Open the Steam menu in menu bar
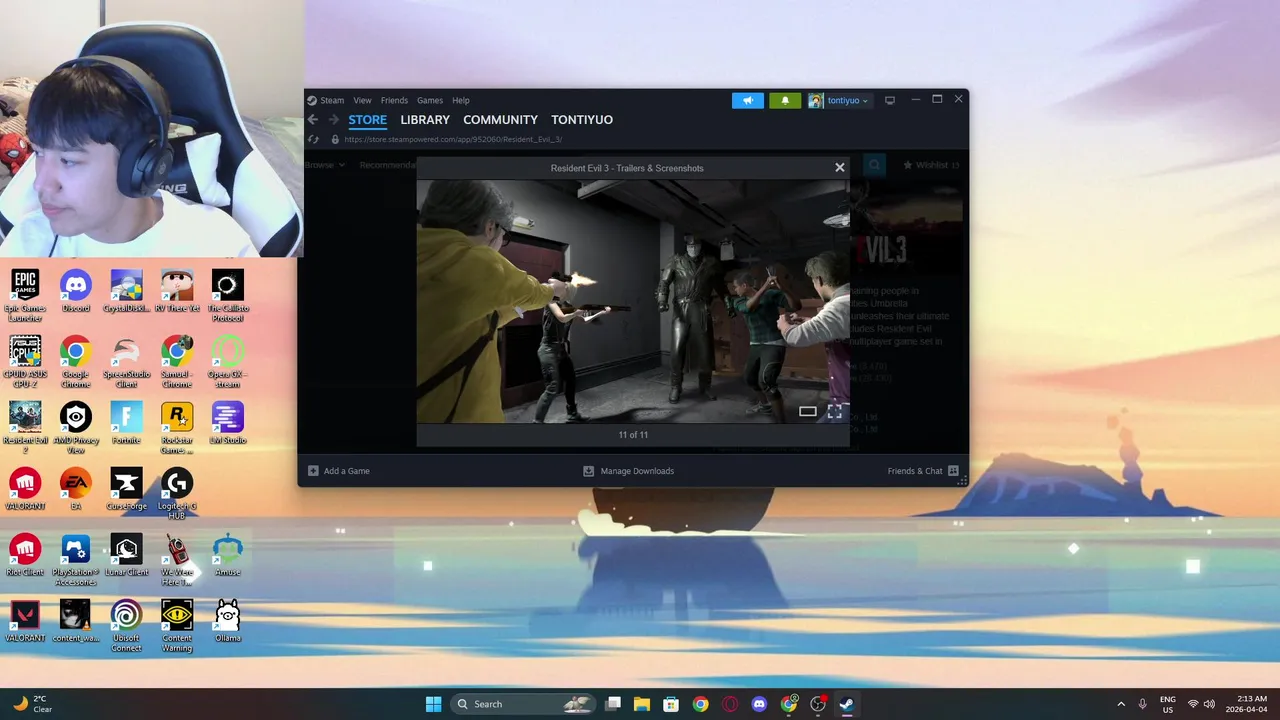The image size is (1280, 720). tap(332, 100)
